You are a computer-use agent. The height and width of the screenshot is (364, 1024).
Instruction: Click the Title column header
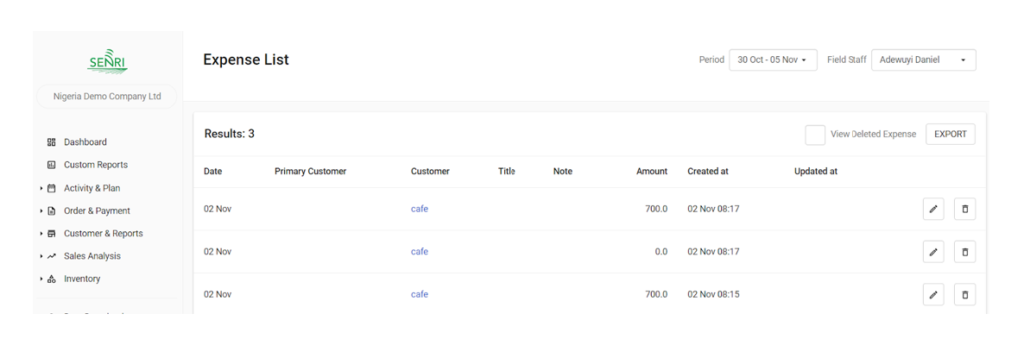(507, 171)
